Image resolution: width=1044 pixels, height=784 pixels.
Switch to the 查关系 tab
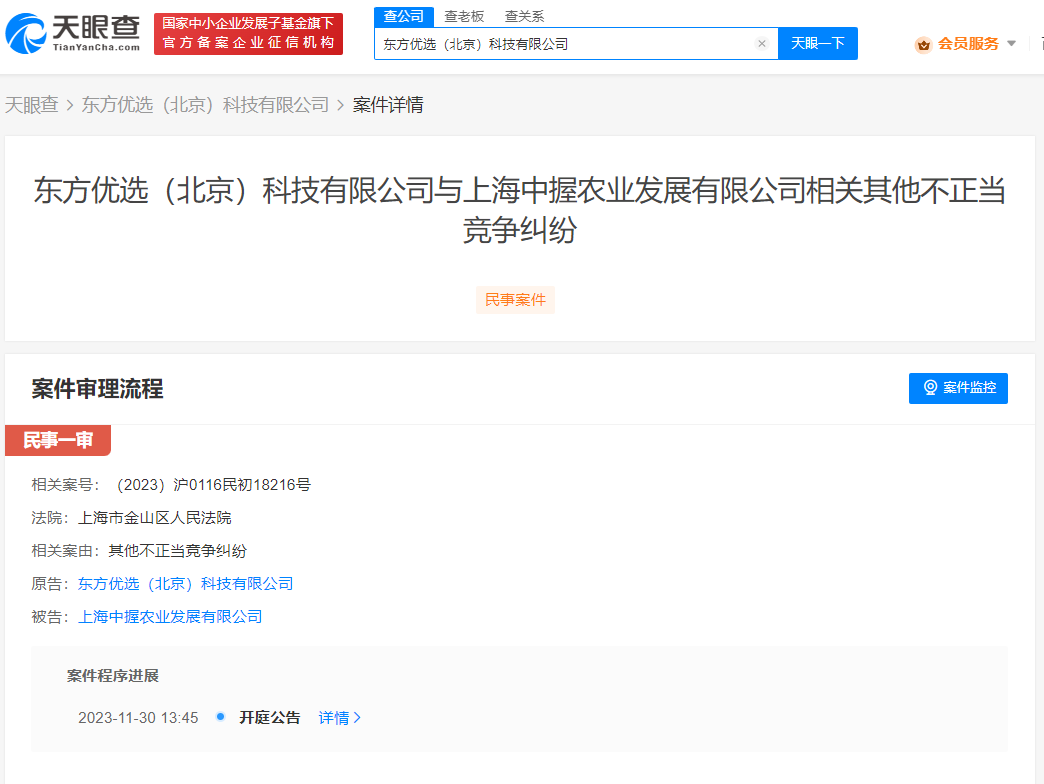(524, 16)
